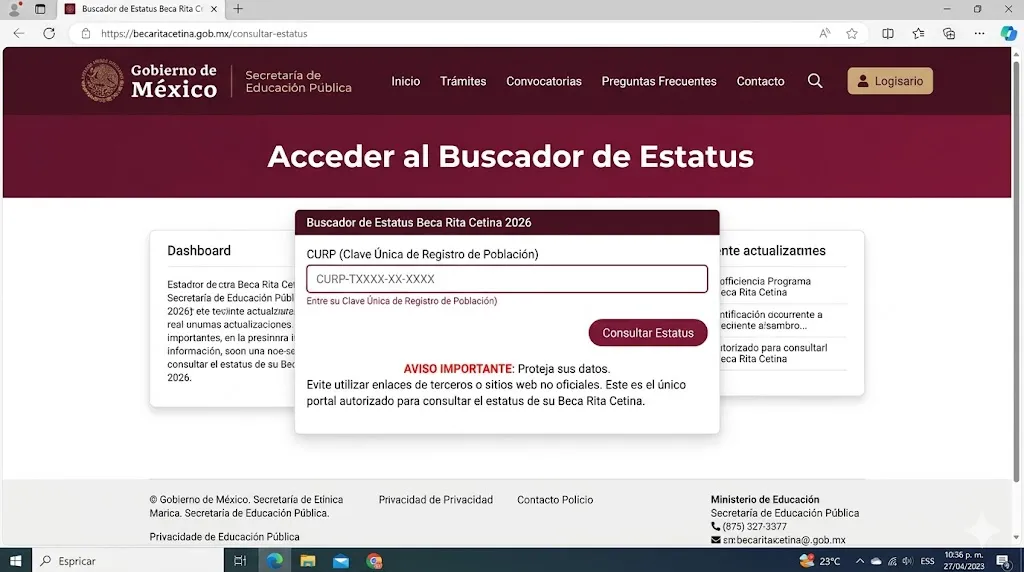Click the Gobierno de México logo
Image resolution: width=1024 pixels, height=572 pixels.
click(x=149, y=81)
